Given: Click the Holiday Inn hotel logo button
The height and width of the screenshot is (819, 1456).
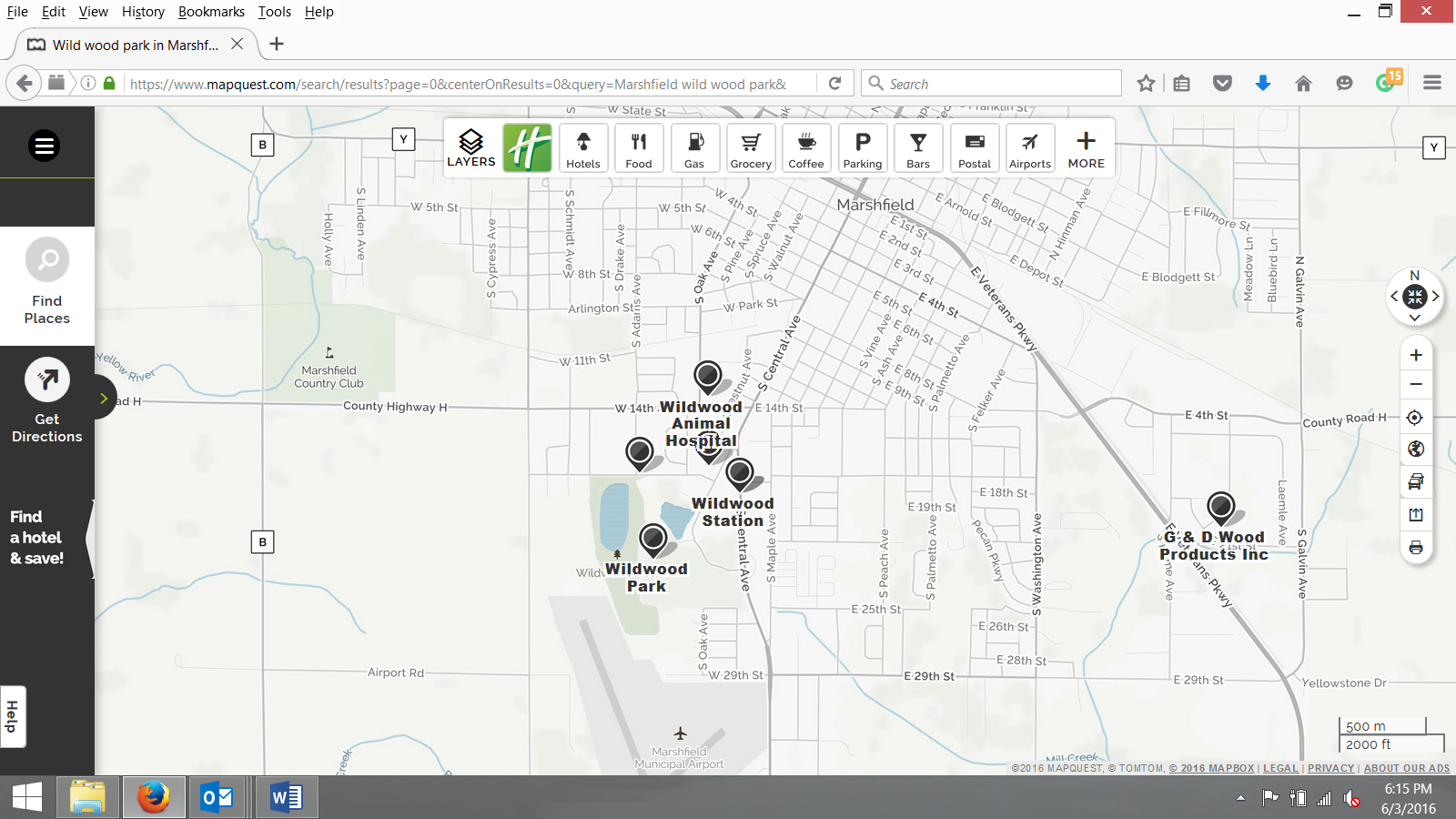Looking at the screenshot, I should pos(528,147).
